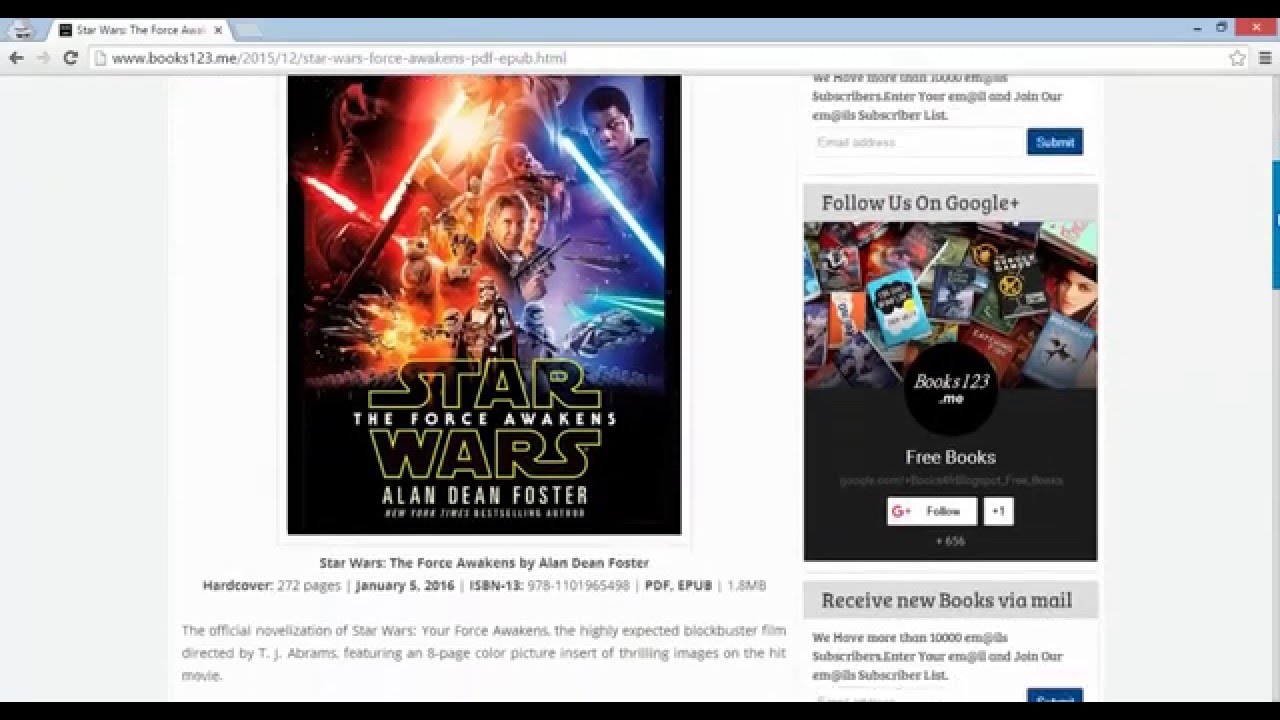Close the Star Wars: The Force Awakens tab

click(218, 30)
